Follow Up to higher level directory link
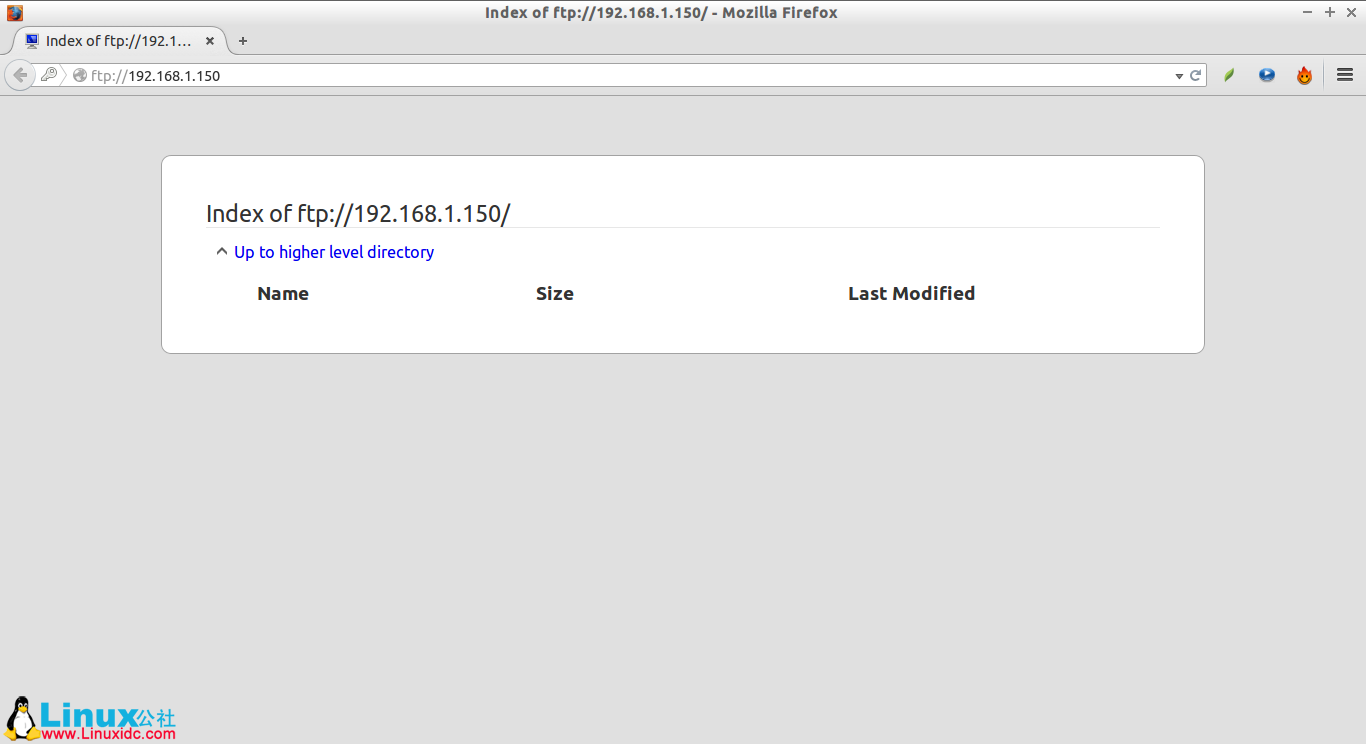 [334, 252]
